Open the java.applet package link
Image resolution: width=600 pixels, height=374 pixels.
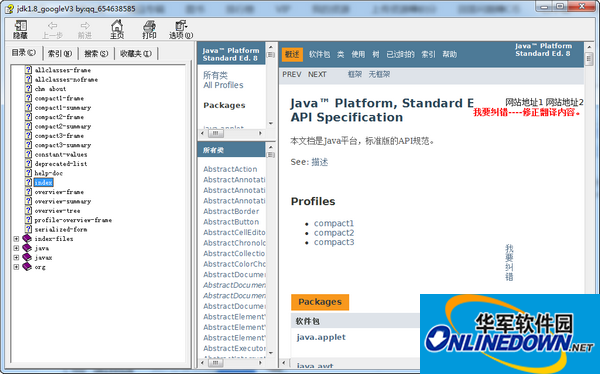[x=321, y=337]
